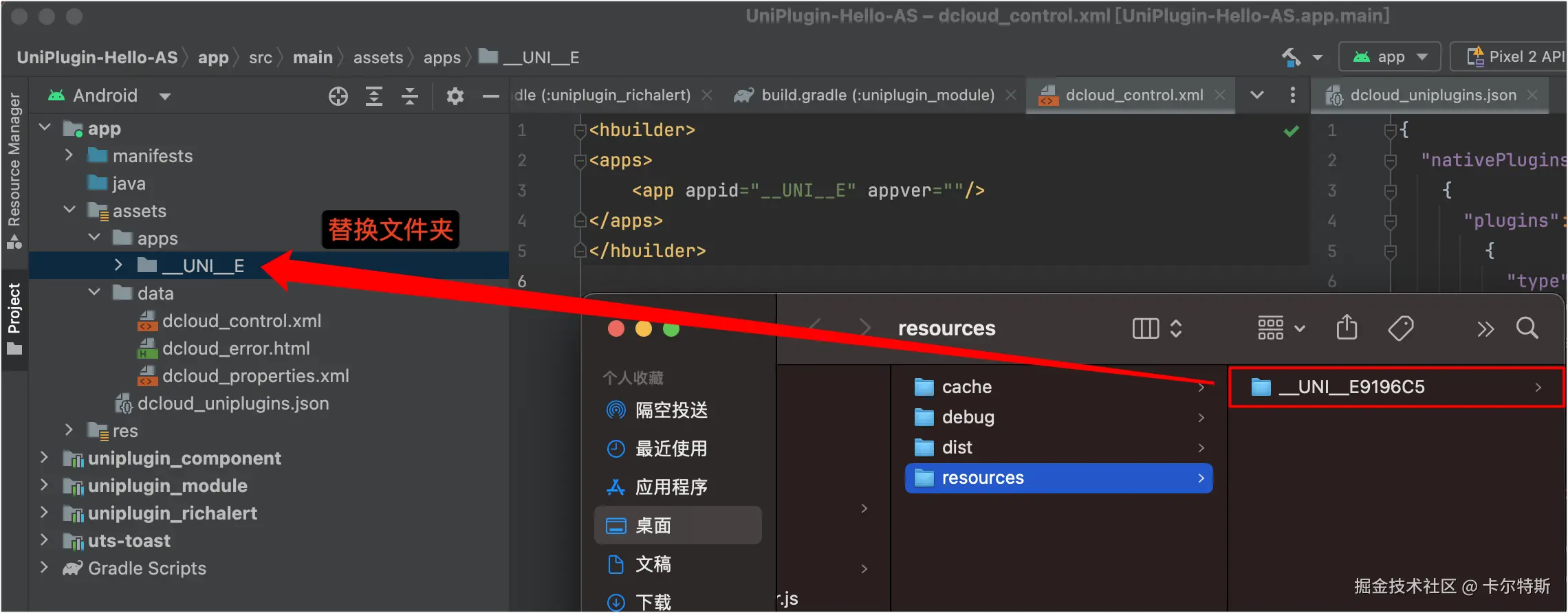Click the UniPlugin-Hello-AS breadcrumb

click(97, 57)
